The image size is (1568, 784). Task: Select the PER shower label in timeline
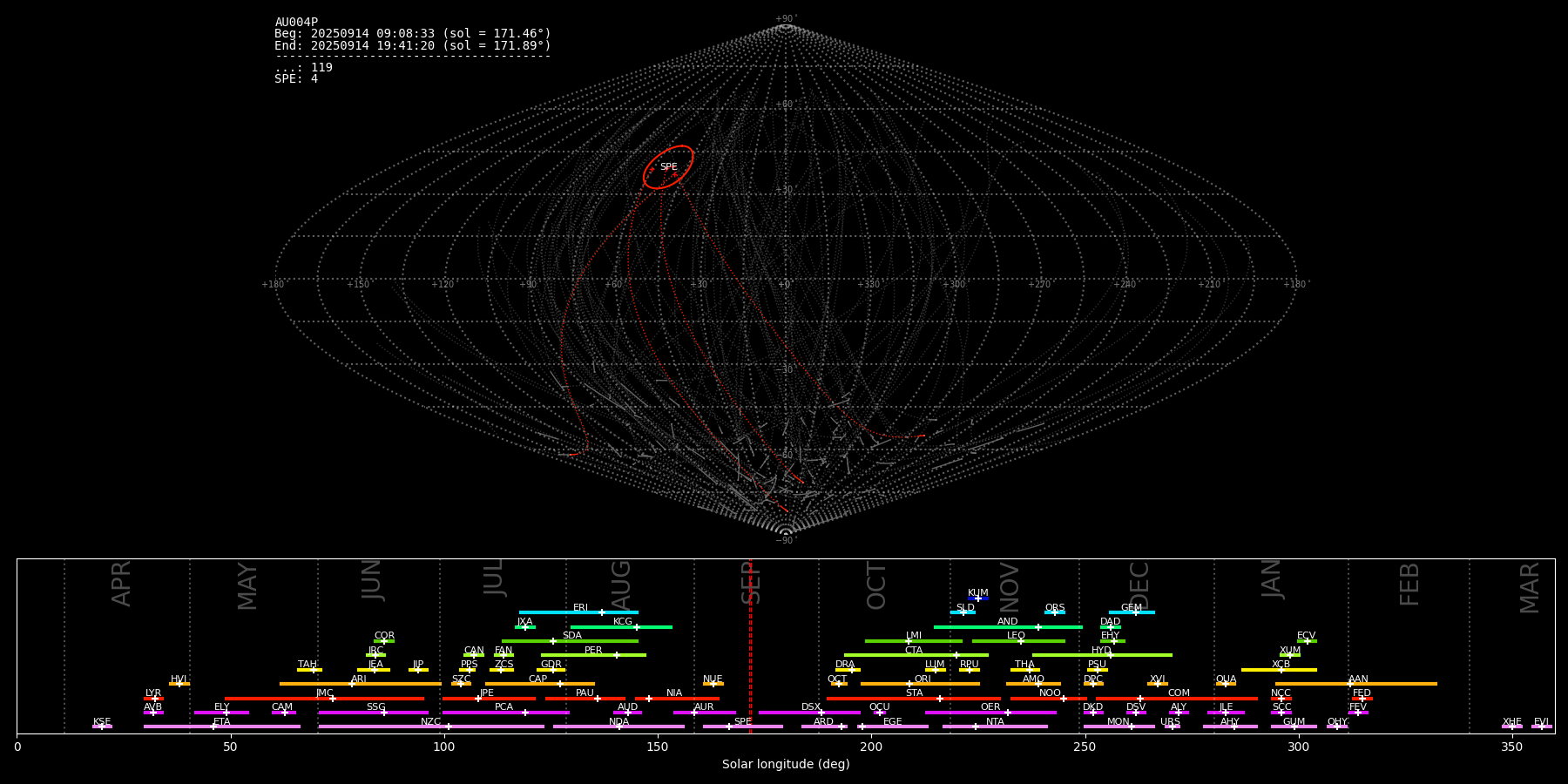(x=593, y=650)
